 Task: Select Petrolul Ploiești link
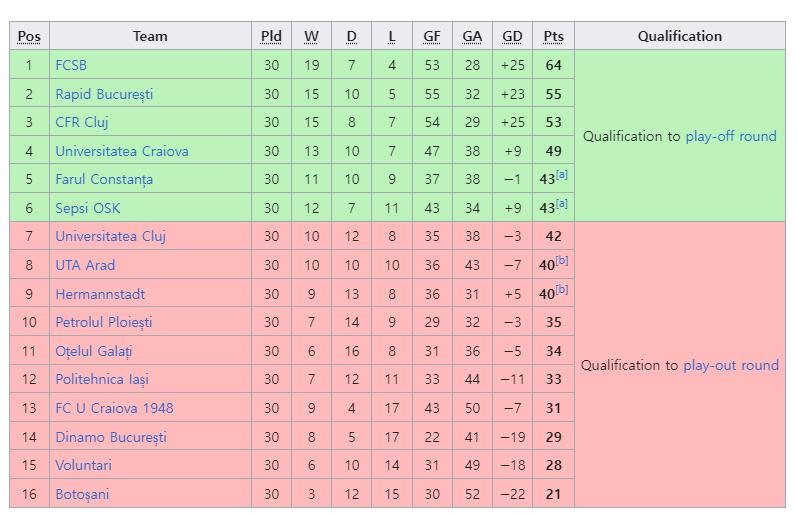tap(104, 322)
